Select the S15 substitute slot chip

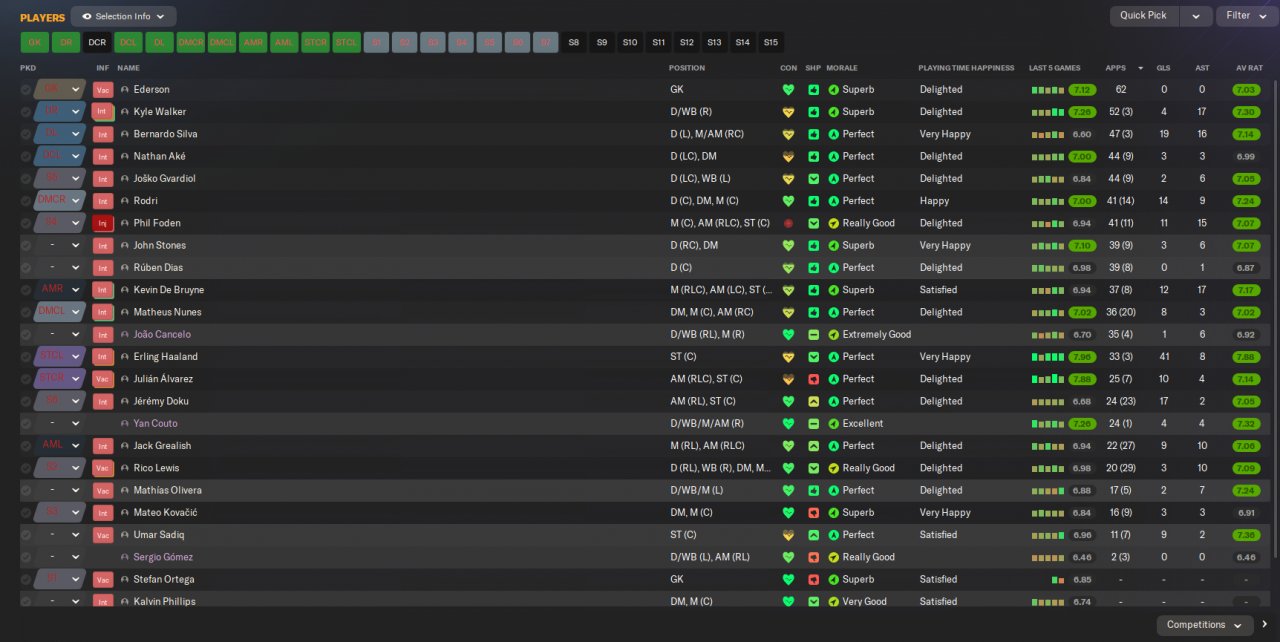tap(770, 43)
